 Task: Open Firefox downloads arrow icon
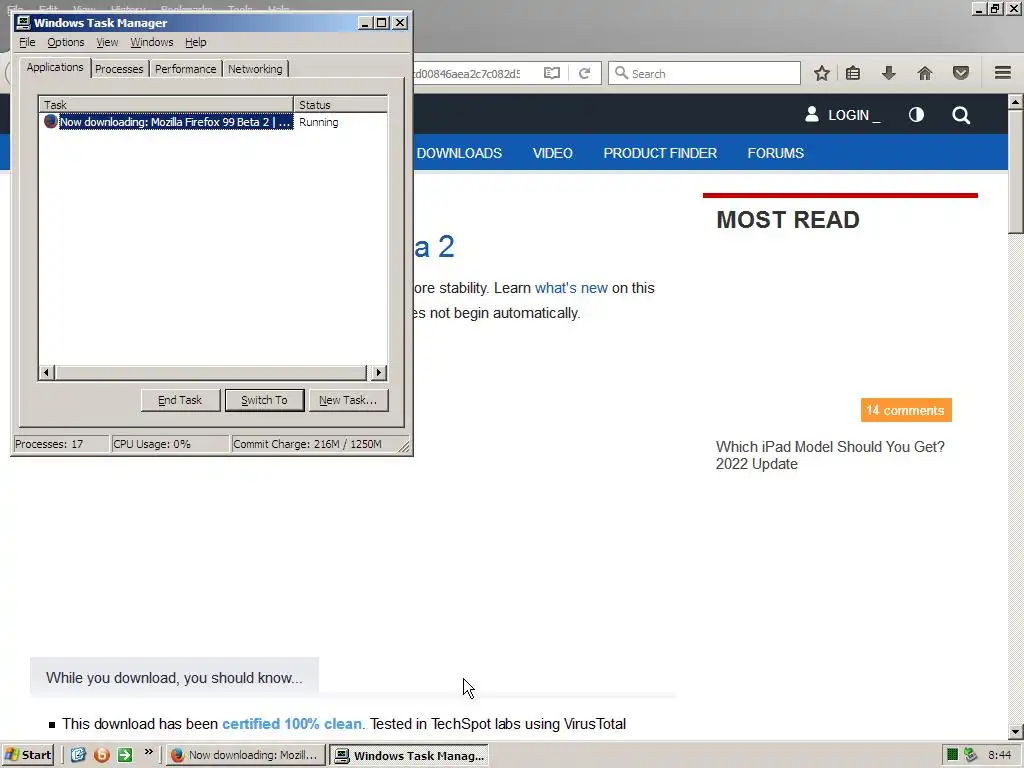888,73
